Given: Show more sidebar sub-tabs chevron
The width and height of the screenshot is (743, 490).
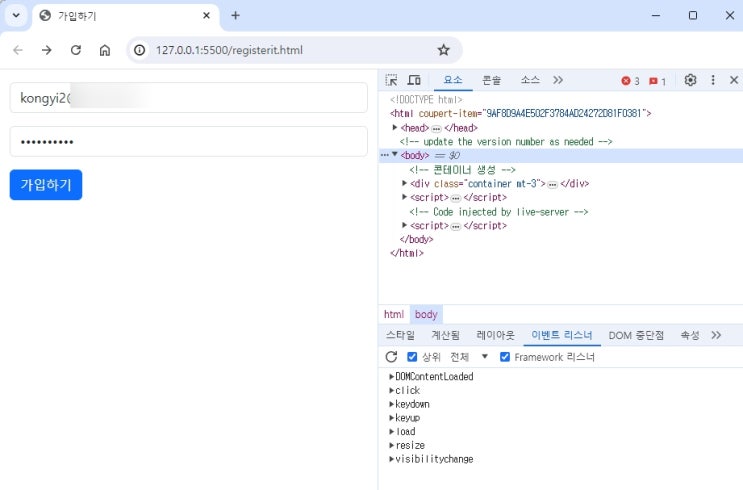Looking at the screenshot, I should click(716, 336).
